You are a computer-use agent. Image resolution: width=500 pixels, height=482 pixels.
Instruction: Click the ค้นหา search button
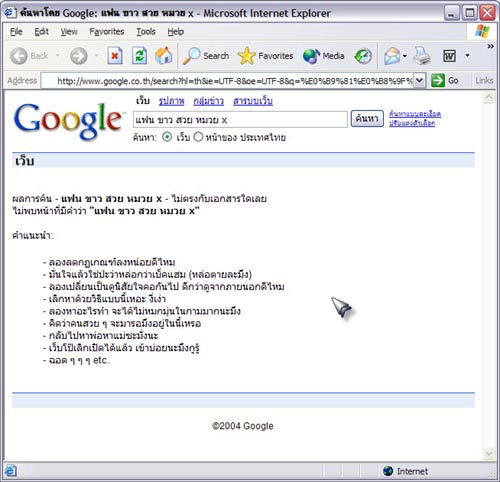coord(367,119)
